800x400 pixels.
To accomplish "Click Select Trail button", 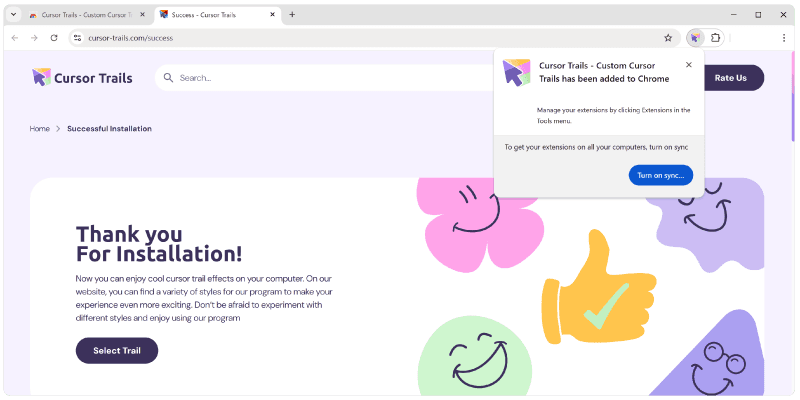I will pos(117,351).
